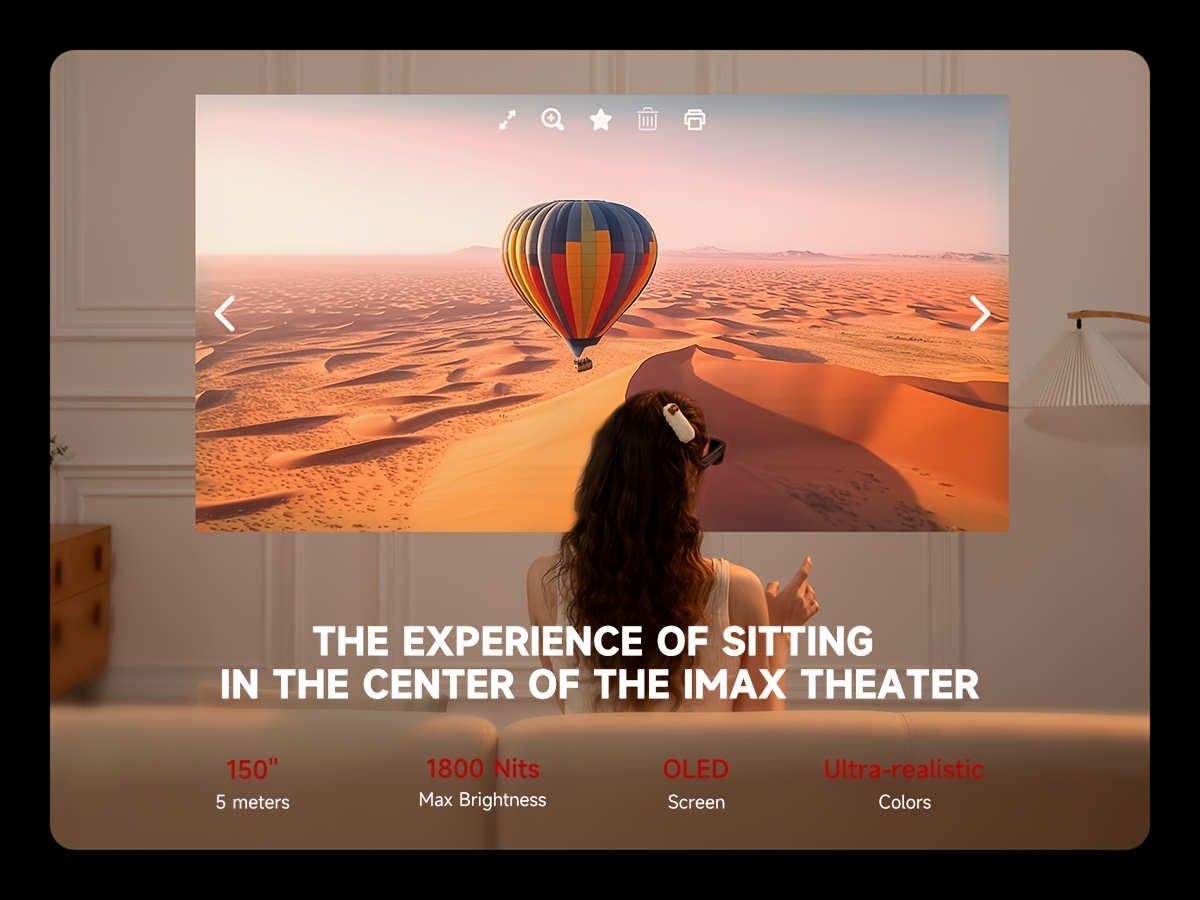Click the "IN THE CENTER OF THE IMAX THEATER" line
1200x900 pixels.
599,685
